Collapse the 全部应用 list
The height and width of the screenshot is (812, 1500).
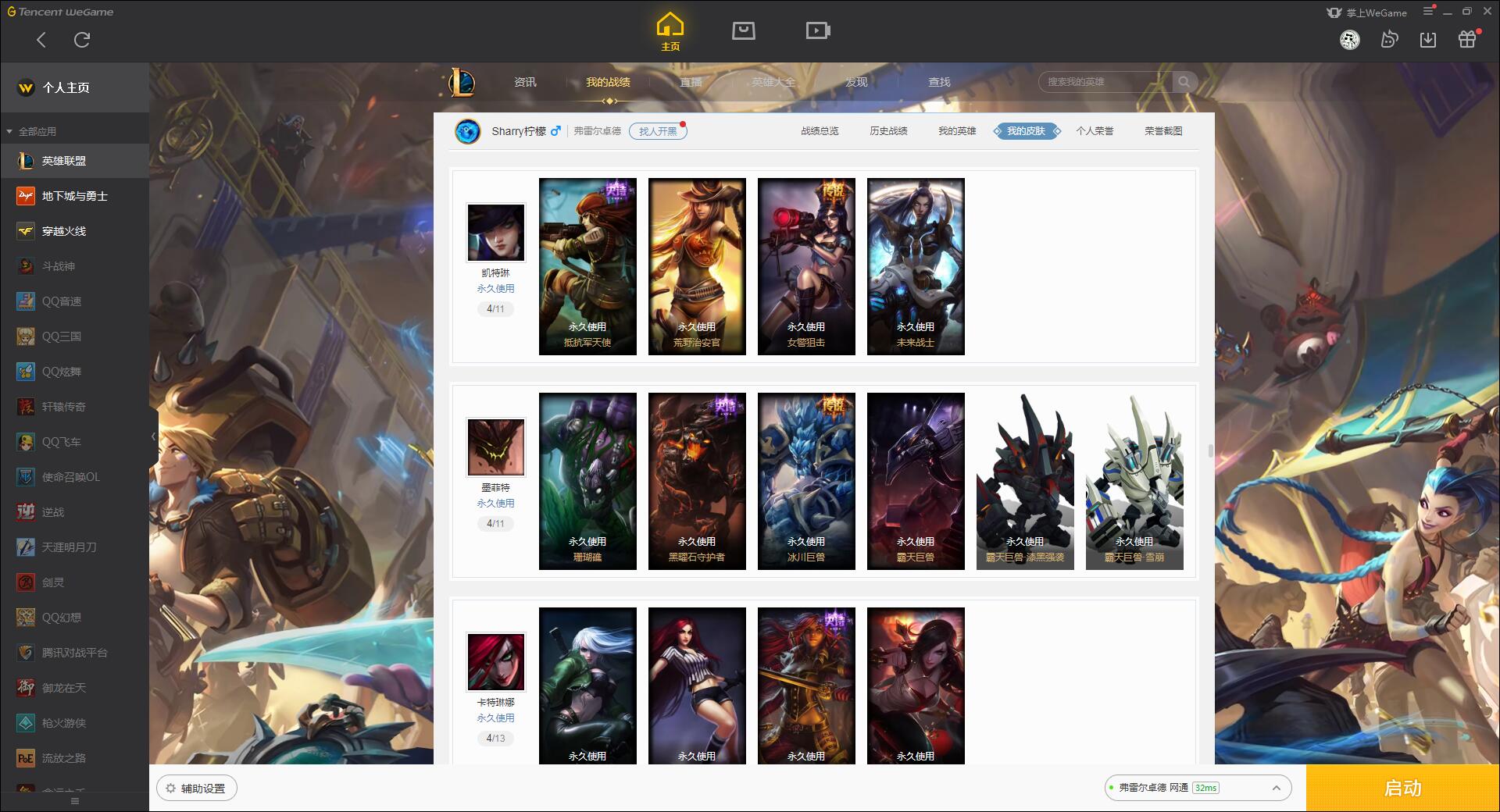pos(9,132)
